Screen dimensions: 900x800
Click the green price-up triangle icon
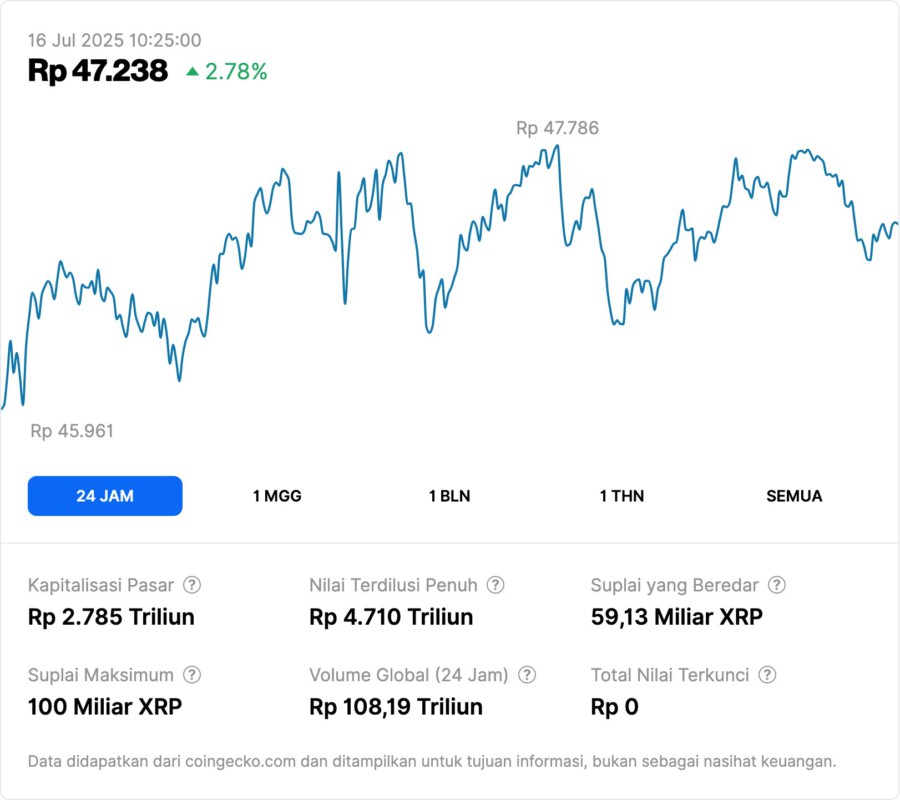click(193, 71)
